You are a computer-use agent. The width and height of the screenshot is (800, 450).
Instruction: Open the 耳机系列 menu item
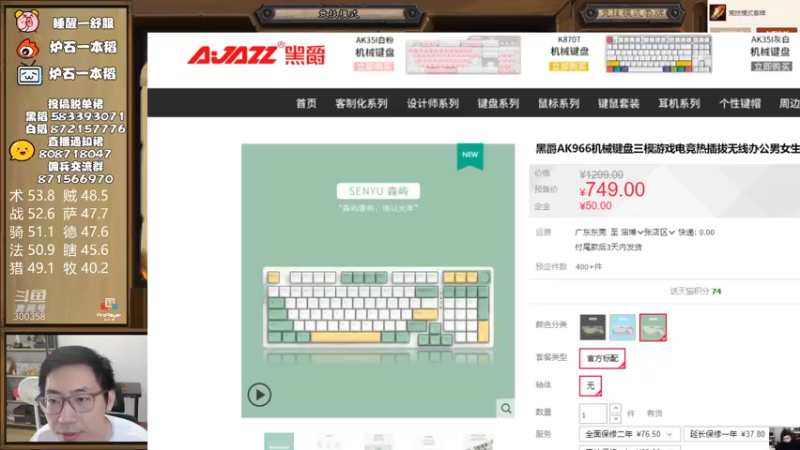coord(679,104)
